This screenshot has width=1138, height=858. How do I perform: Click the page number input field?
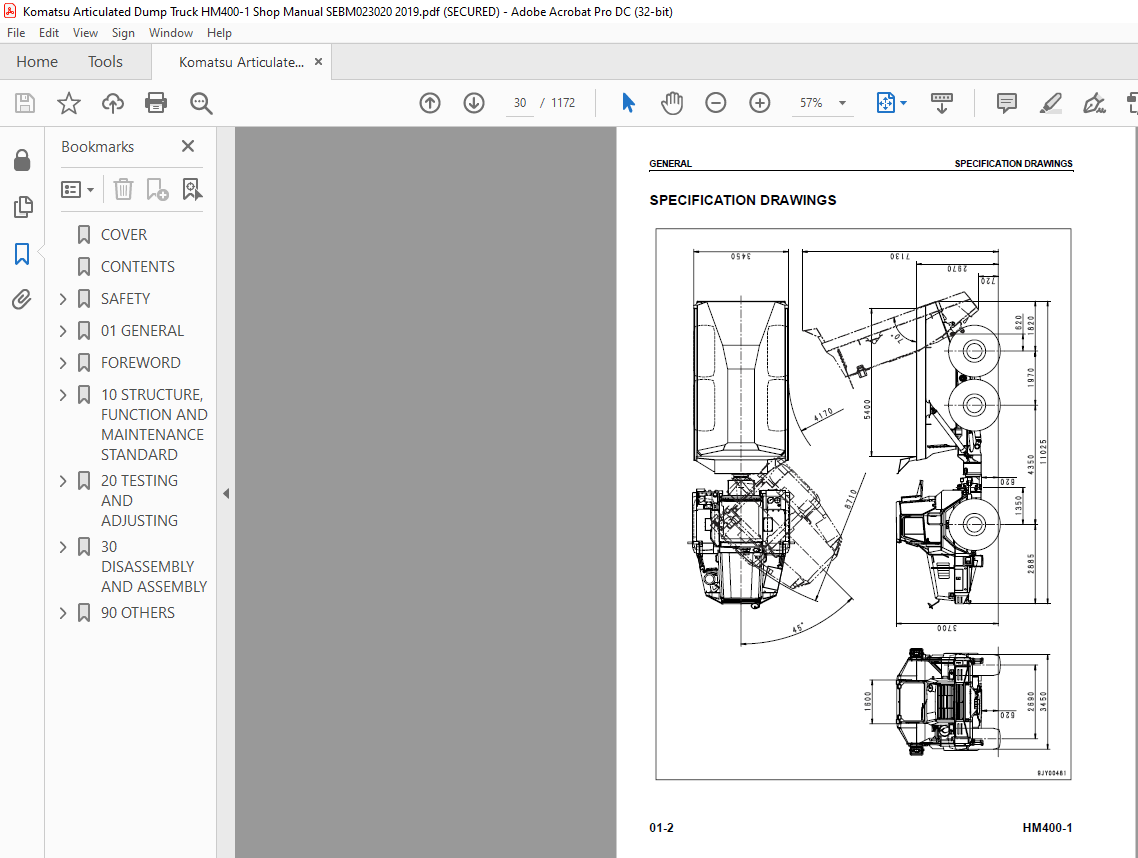[520, 103]
